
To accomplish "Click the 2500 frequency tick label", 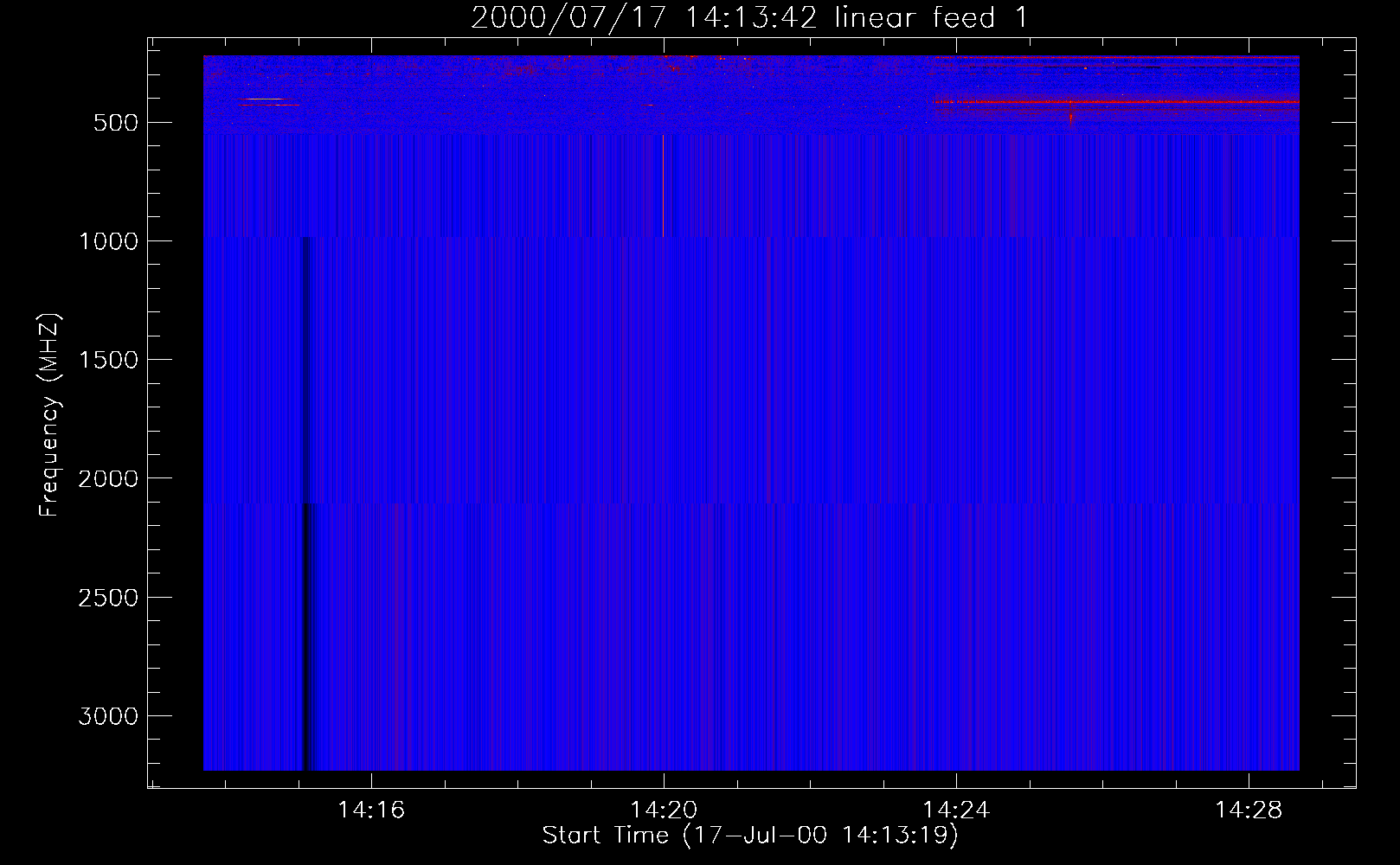I will point(108,598).
